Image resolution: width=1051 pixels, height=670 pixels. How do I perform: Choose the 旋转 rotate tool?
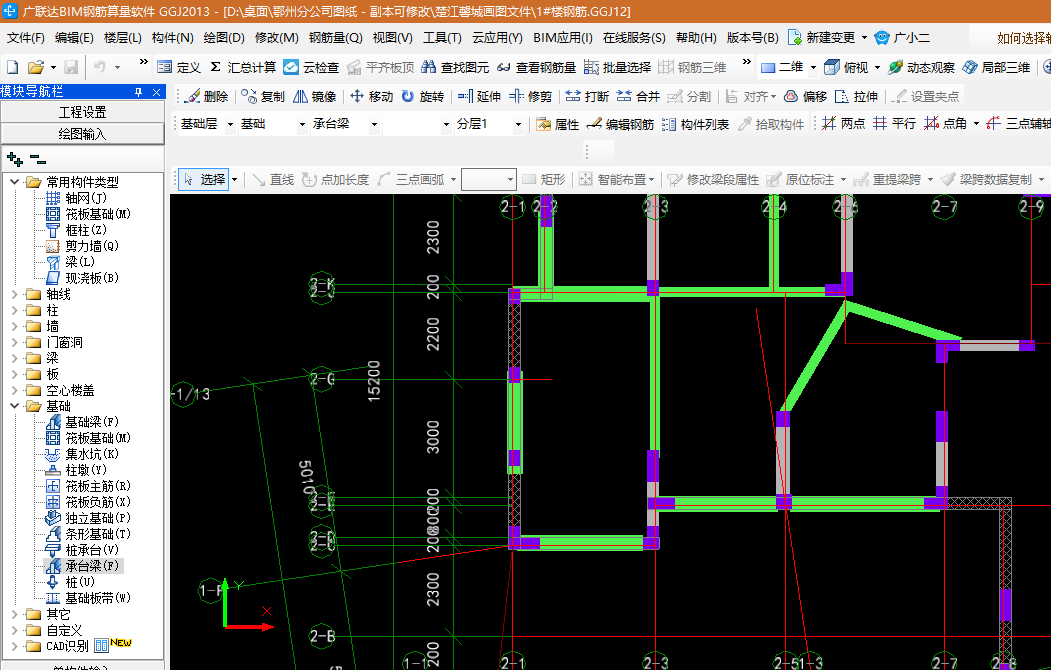pyautogui.click(x=422, y=96)
